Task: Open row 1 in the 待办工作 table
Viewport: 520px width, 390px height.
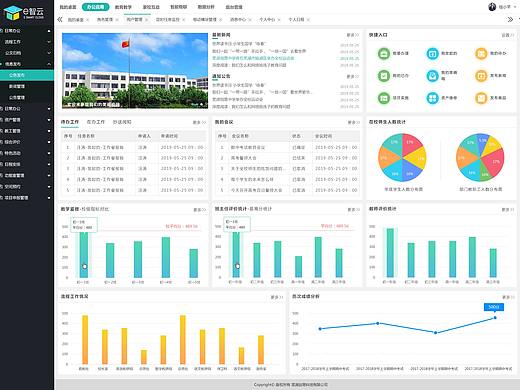Action: [x=133, y=147]
